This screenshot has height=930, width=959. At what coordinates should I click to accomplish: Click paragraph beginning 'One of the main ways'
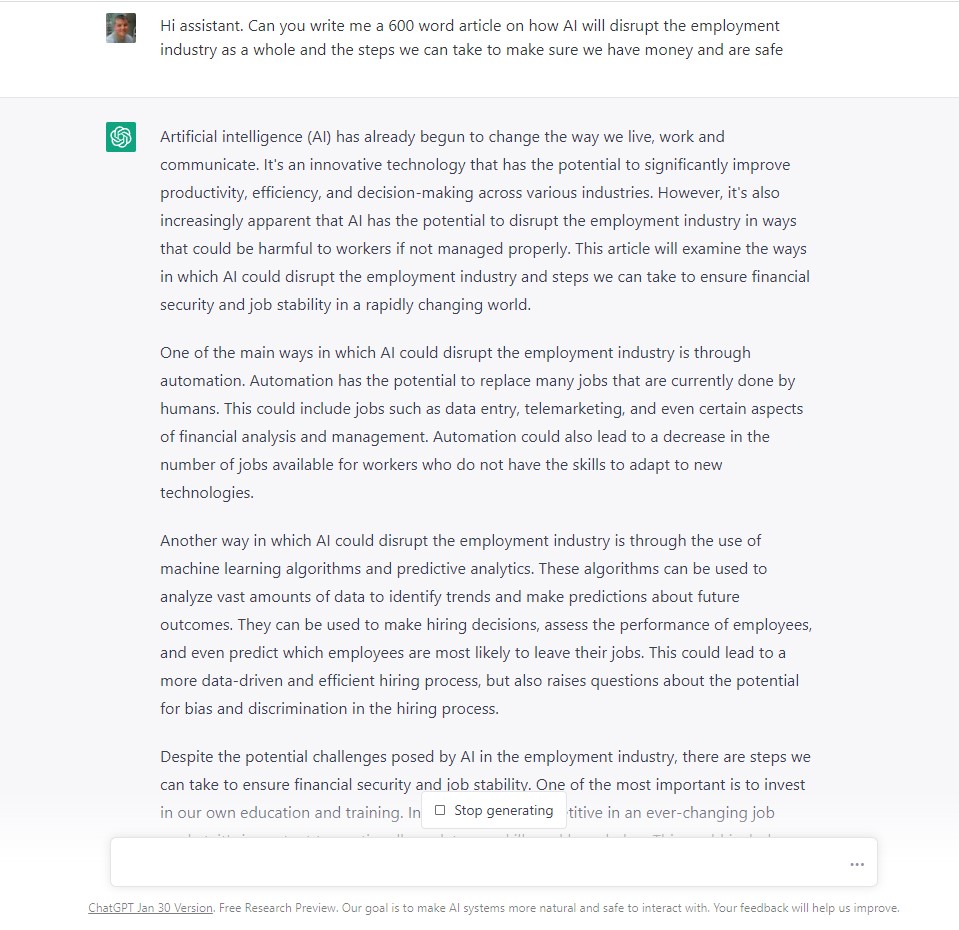(482, 423)
